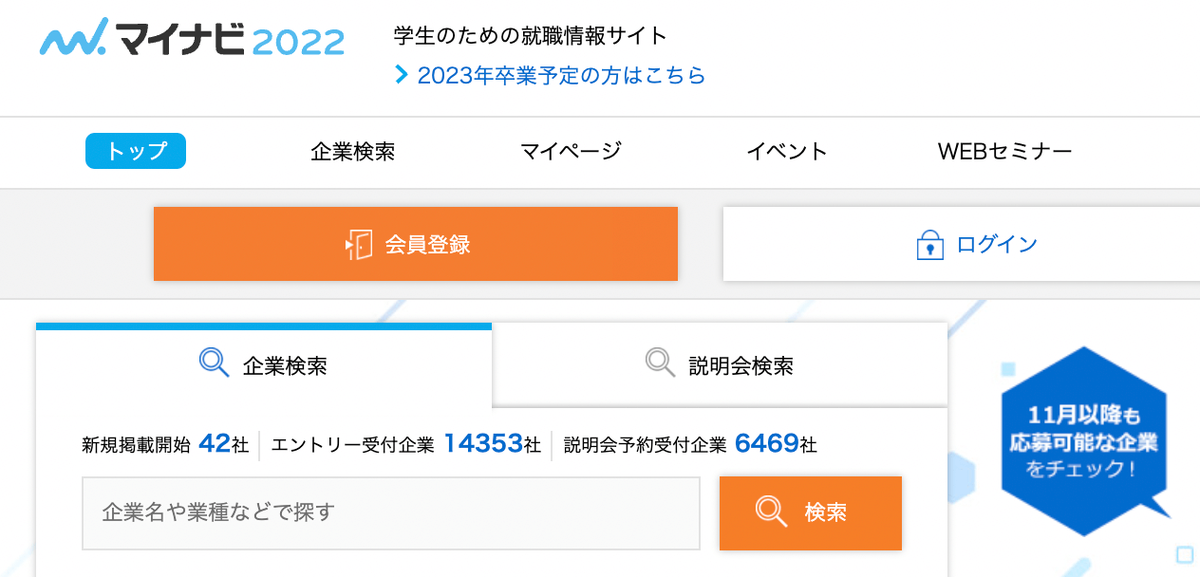Click the blue chevron before 2023年卒業予定 link
Image resolution: width=1200 pixels, height=577 pixels.
(x=401, y=74)
